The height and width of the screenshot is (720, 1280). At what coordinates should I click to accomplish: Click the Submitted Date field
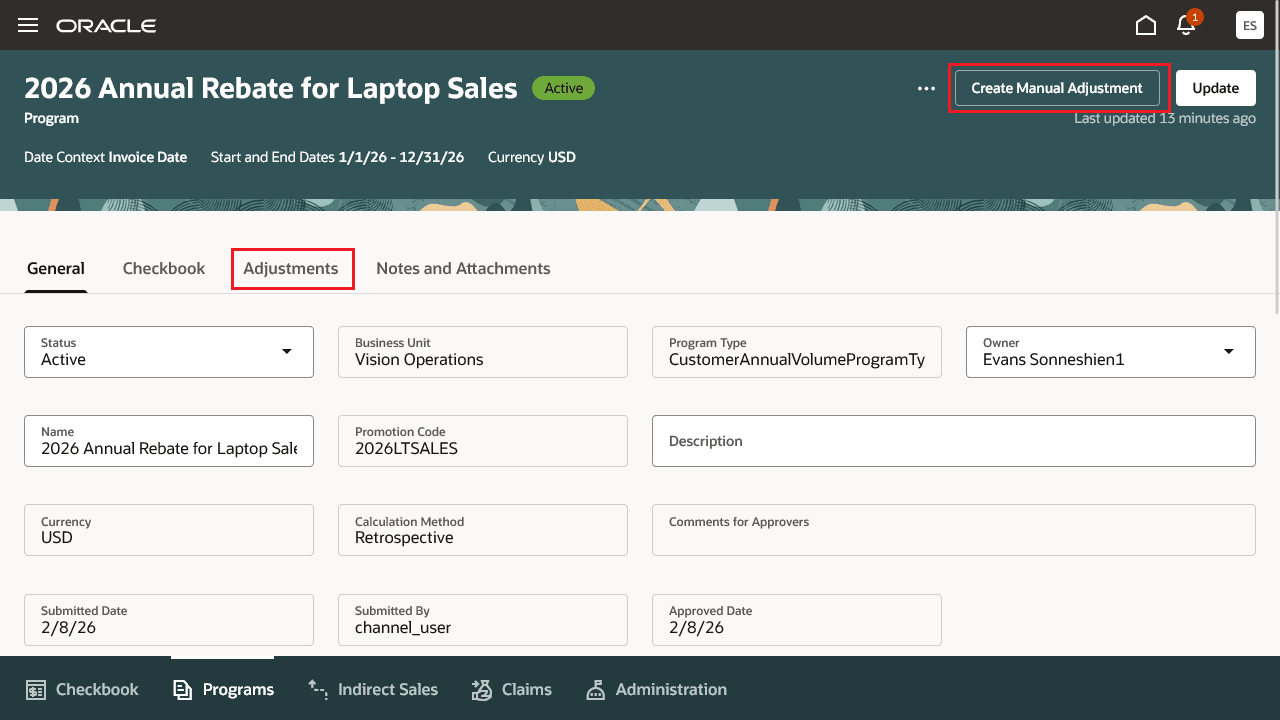(x=169, y=620)
